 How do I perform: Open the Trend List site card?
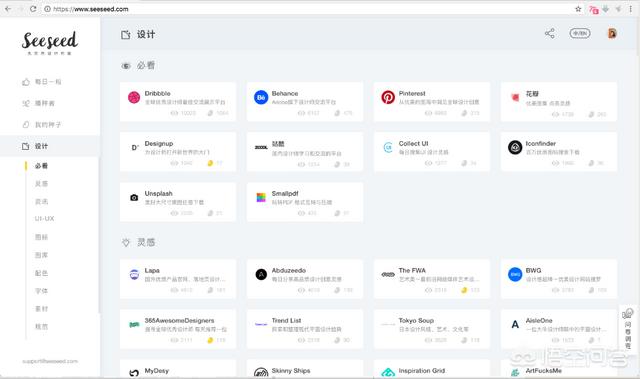click(305, 329)
